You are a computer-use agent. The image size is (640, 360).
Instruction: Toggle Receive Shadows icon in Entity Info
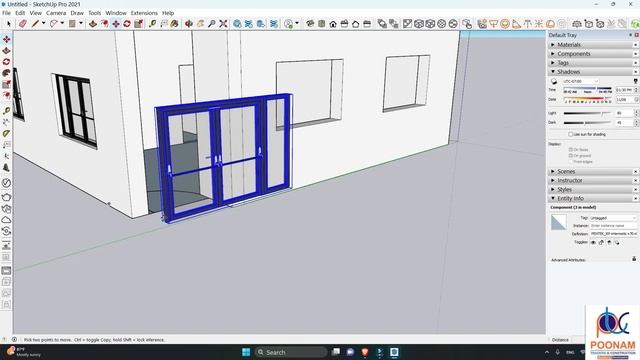pos(609,242)
